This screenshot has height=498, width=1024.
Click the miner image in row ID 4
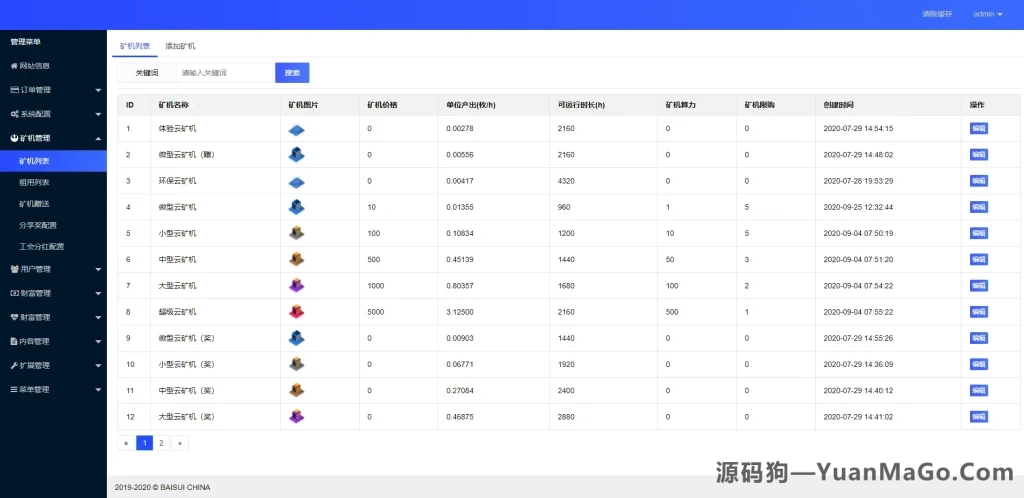tap(296, 207)
